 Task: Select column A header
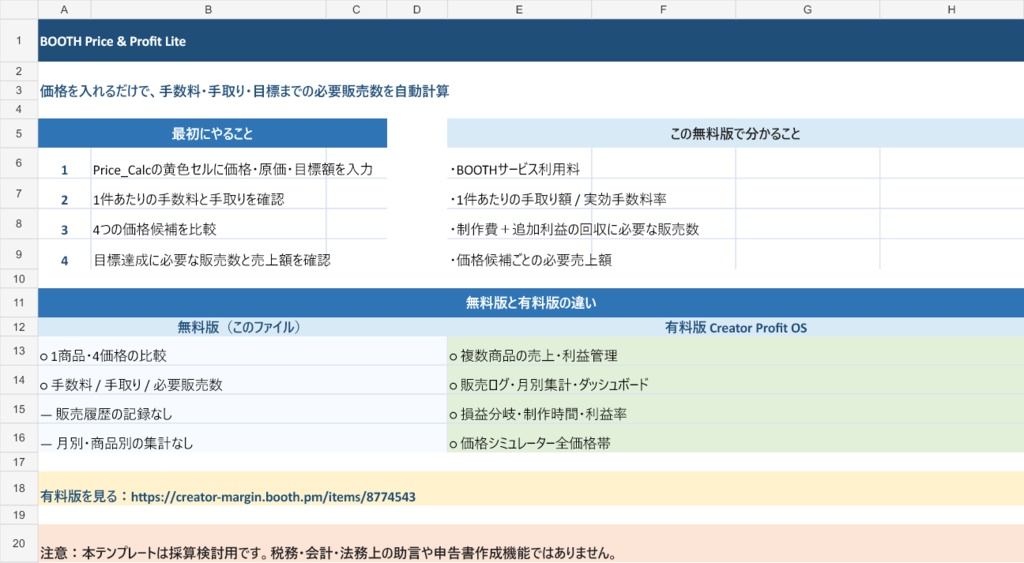point(64,9)
